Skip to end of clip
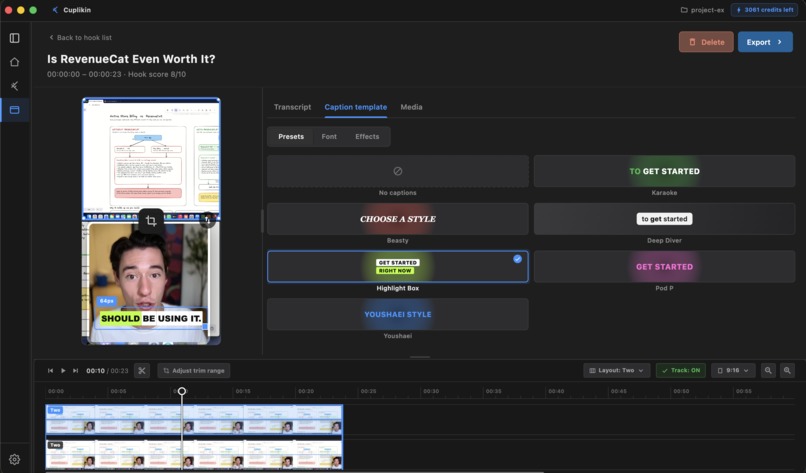 [x=76, y=371]
